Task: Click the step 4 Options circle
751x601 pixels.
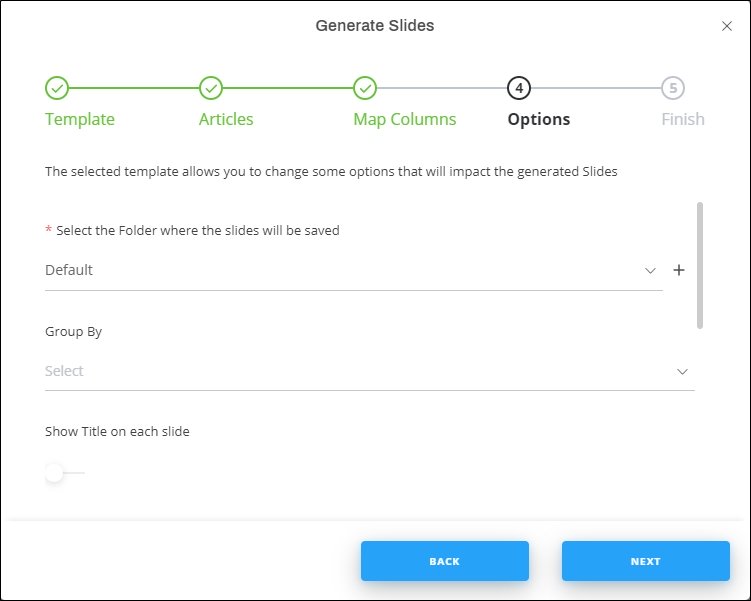Action: [x=519, y=88]
